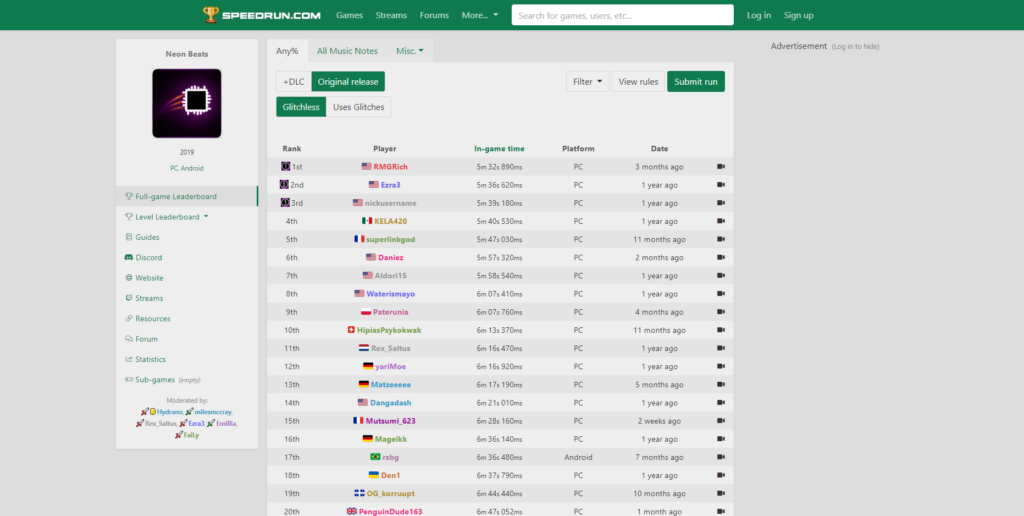
Task: Click the '5m 32s 890ms' run time
Action: (499, 167)
